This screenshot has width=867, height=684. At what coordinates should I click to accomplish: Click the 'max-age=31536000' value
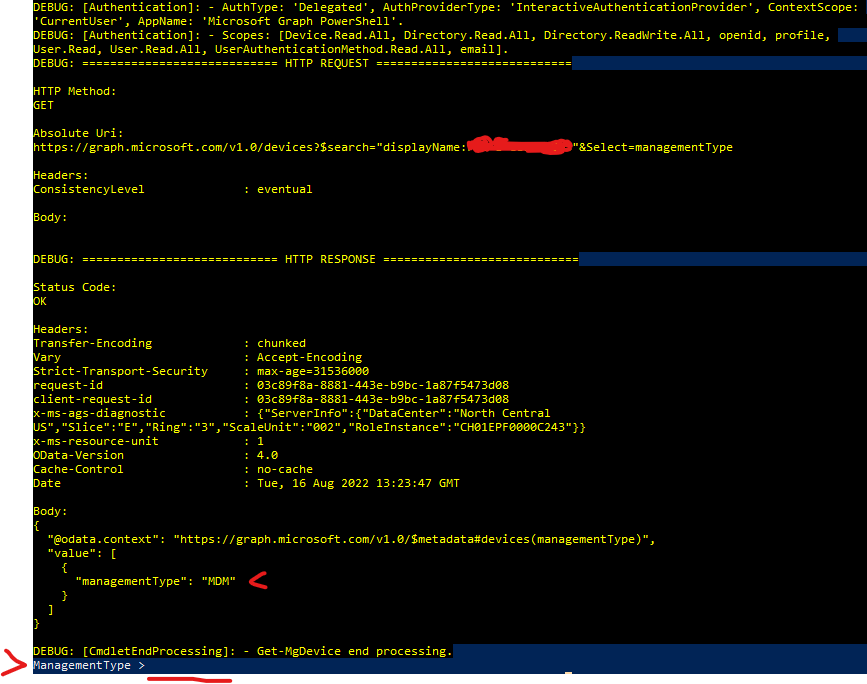312,371
